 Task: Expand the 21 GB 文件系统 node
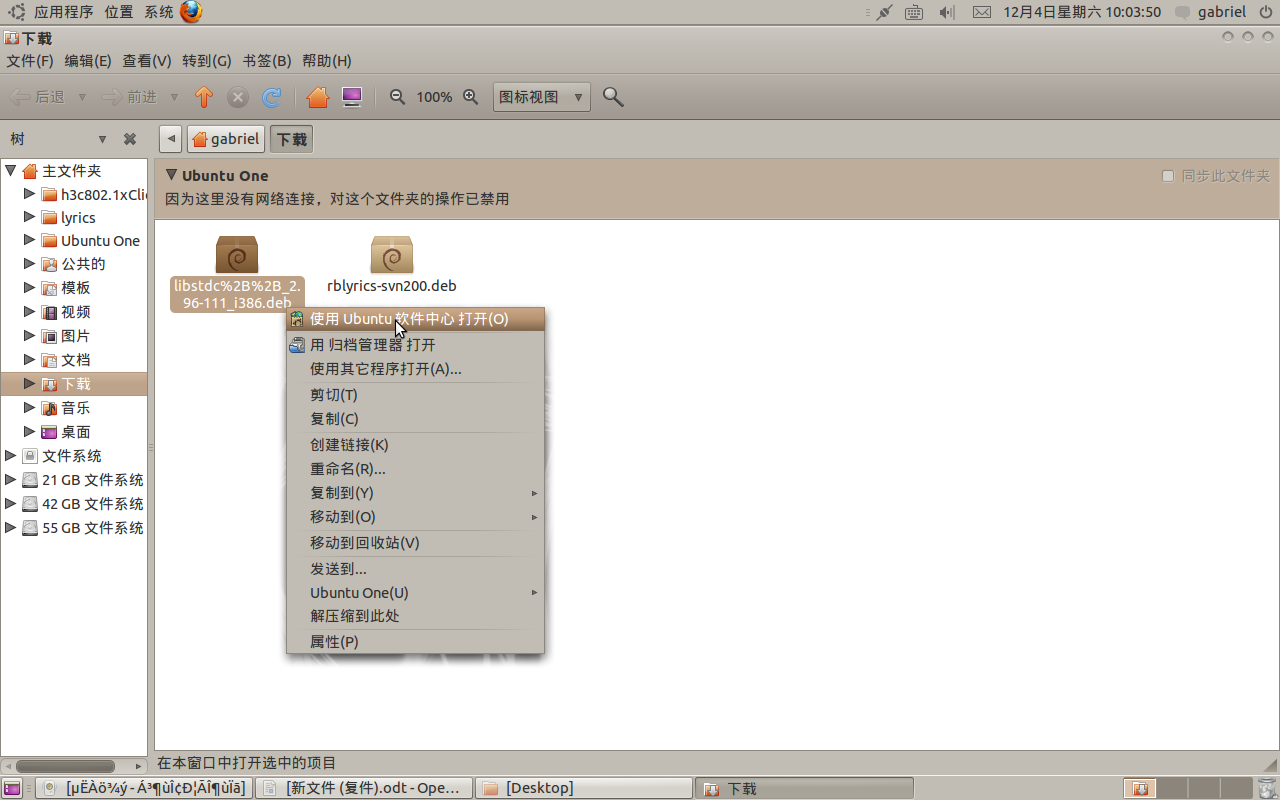tap(11, 479)
